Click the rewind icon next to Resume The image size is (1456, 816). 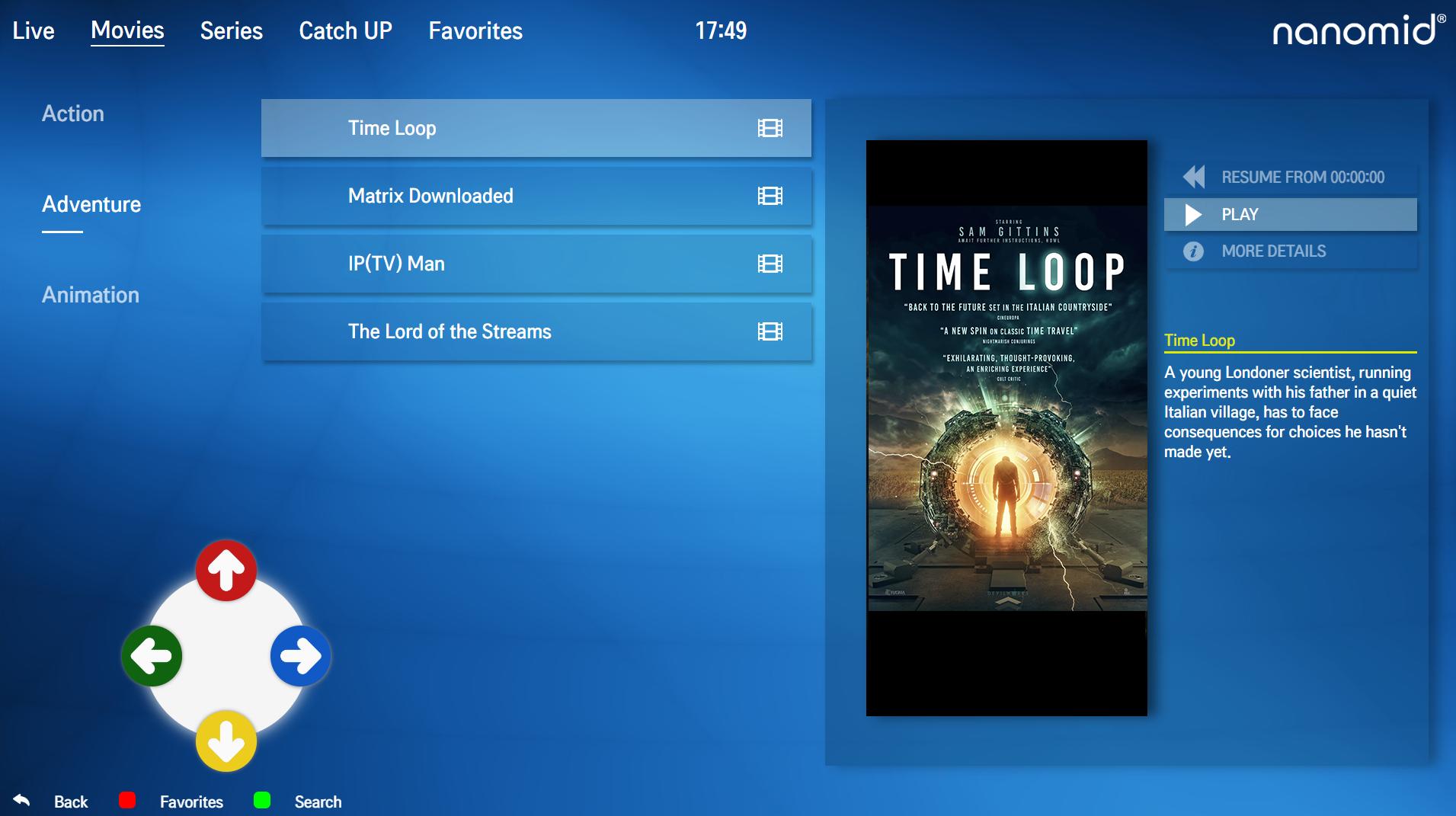pos(1194,177)
